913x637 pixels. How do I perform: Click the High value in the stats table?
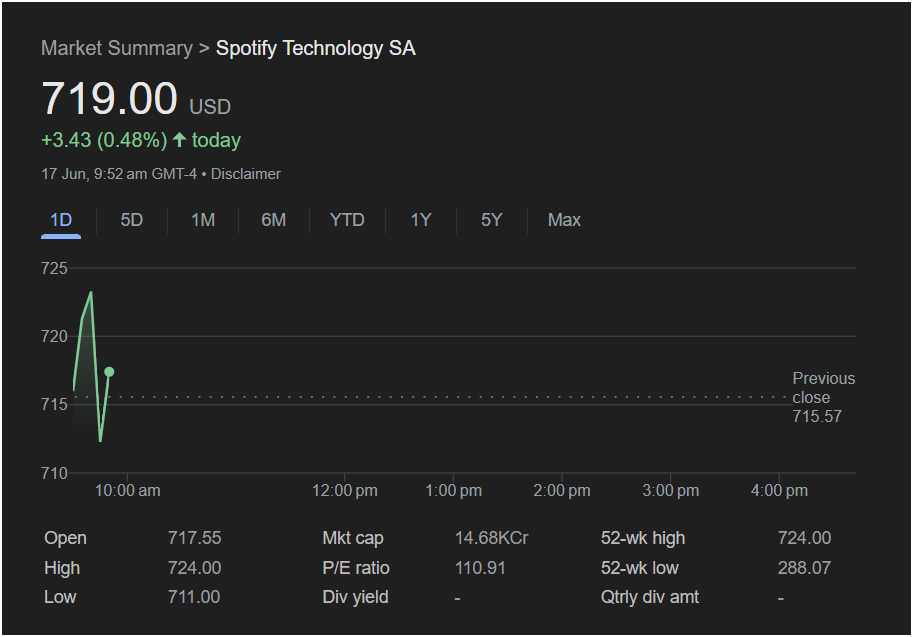(194, 568)
